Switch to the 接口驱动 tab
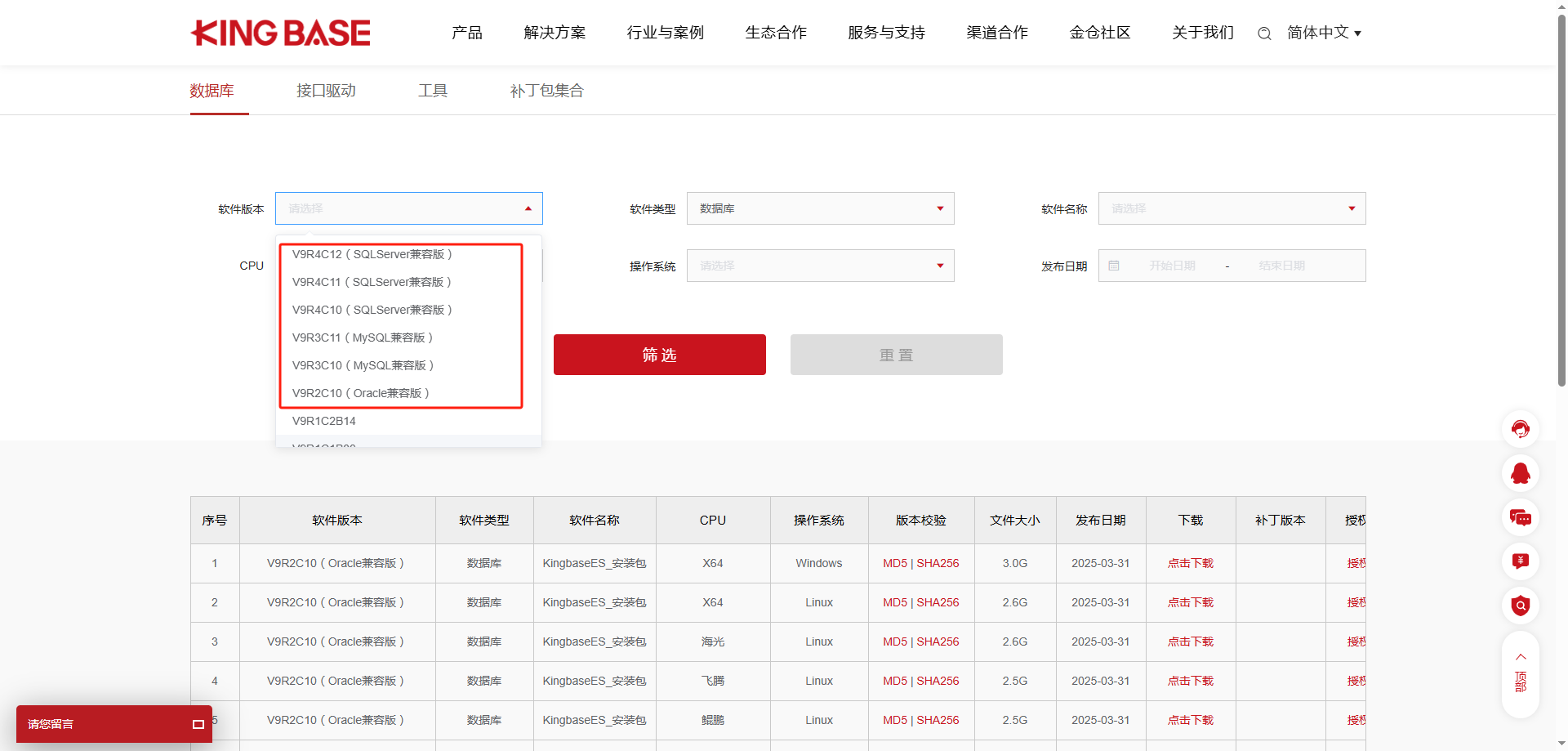Image resolution: width=1568 pixels, height=751 pixels. [326, 91]
